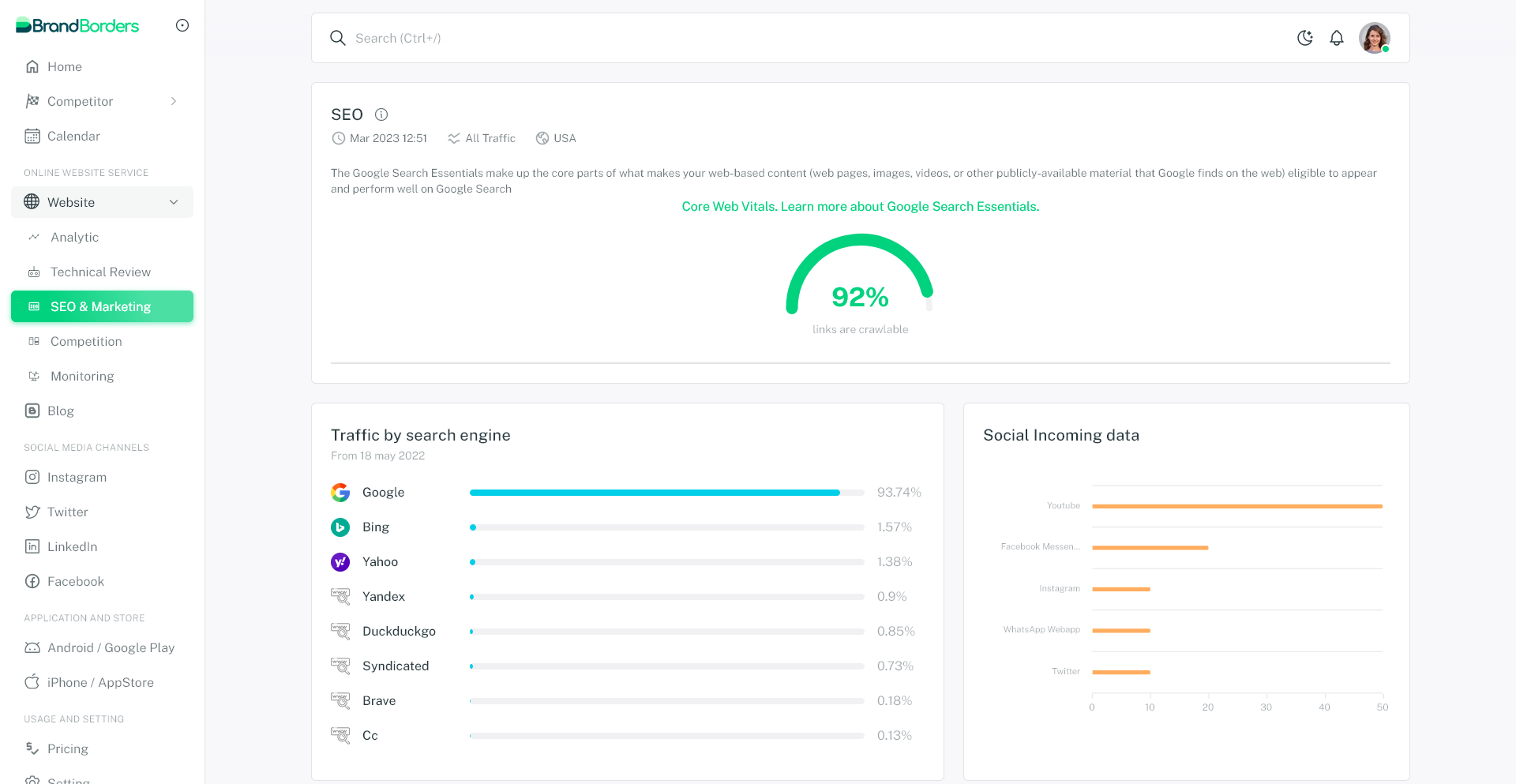This screenshot has width=1516, height=784.
Task: Open the Blog icon entry
Action: (32, 411)
